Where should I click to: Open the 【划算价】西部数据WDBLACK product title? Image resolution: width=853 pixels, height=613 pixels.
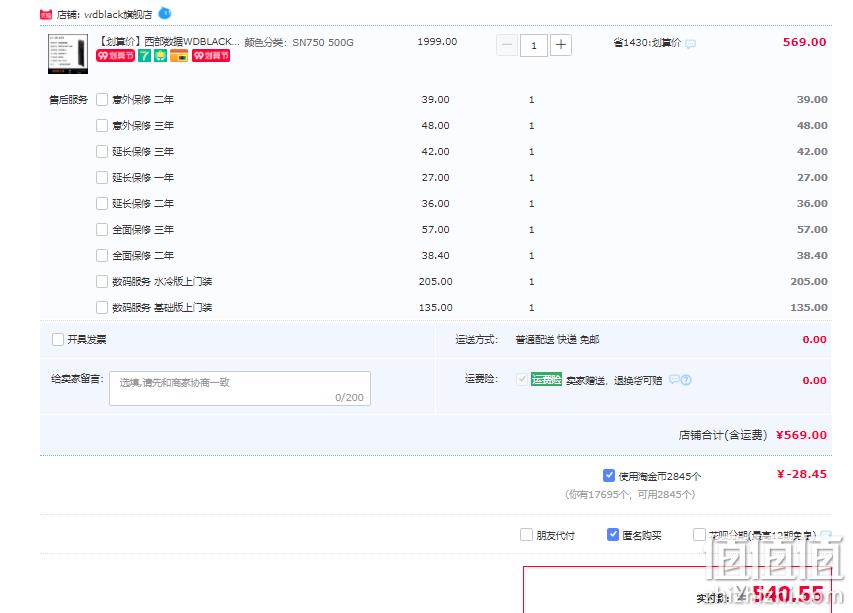[169, 41]
